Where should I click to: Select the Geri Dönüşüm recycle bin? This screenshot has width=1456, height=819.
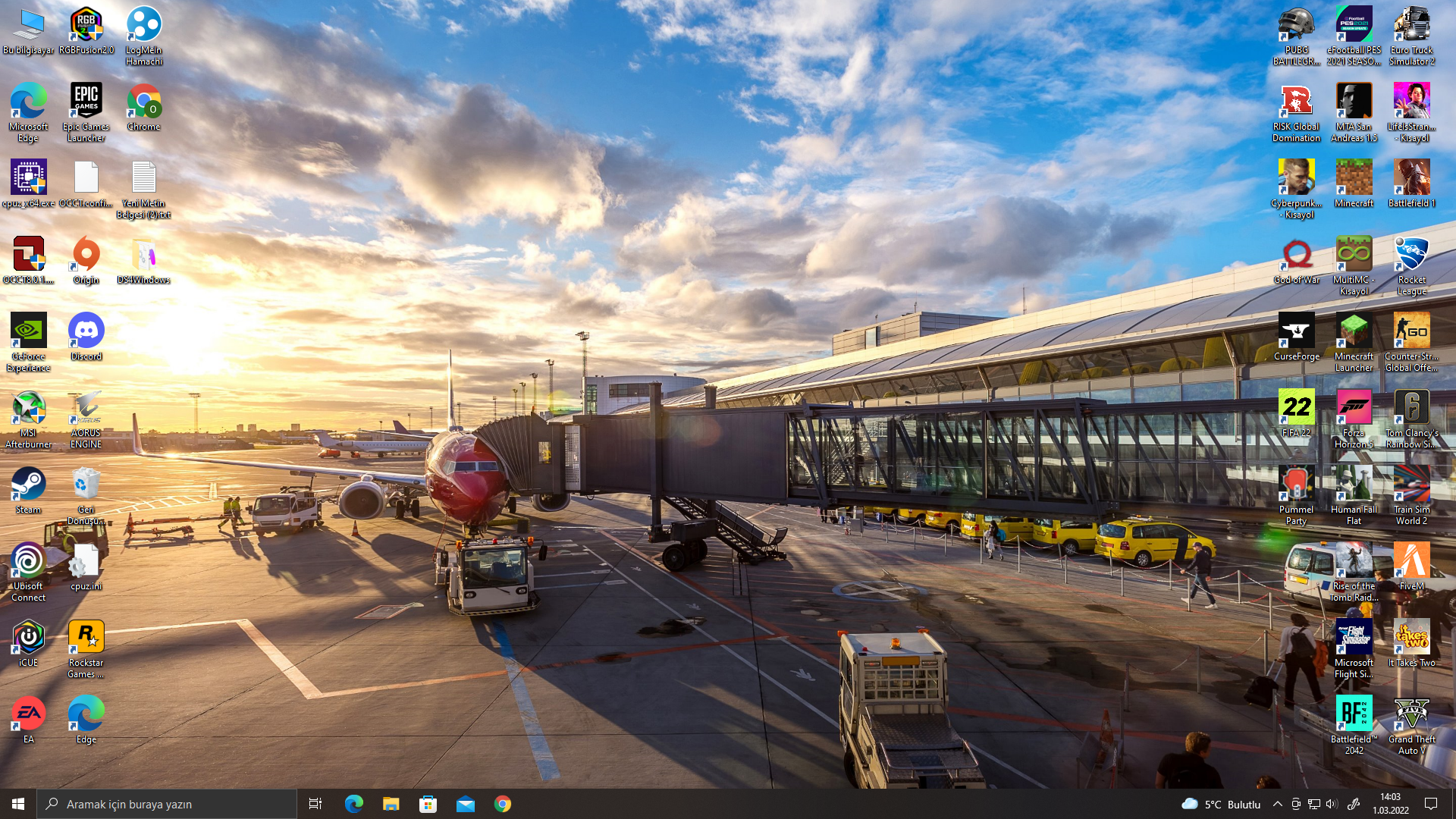point(86,485)
